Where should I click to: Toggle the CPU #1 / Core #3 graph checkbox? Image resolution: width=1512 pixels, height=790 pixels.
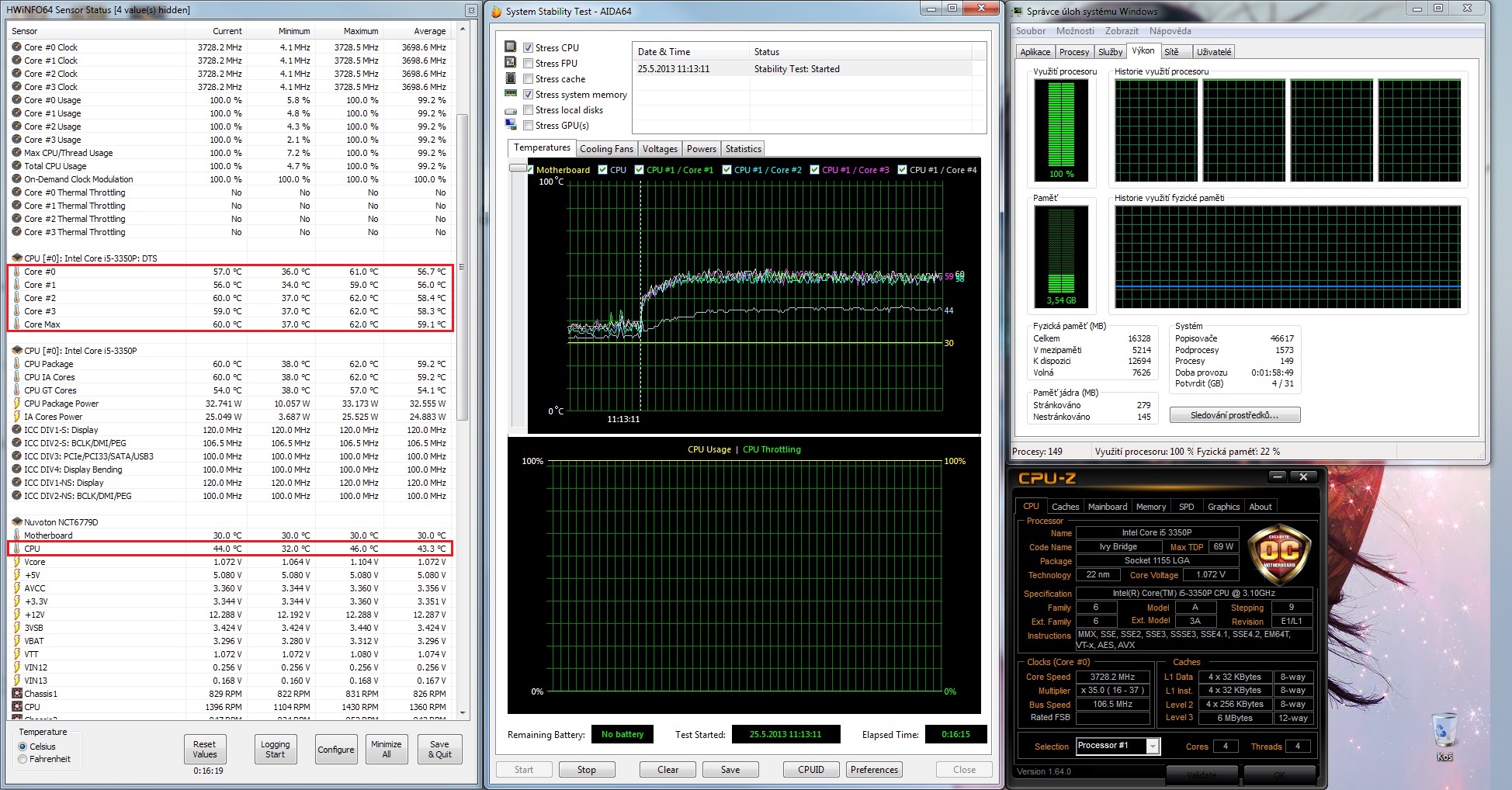click(x=815, y=169)
